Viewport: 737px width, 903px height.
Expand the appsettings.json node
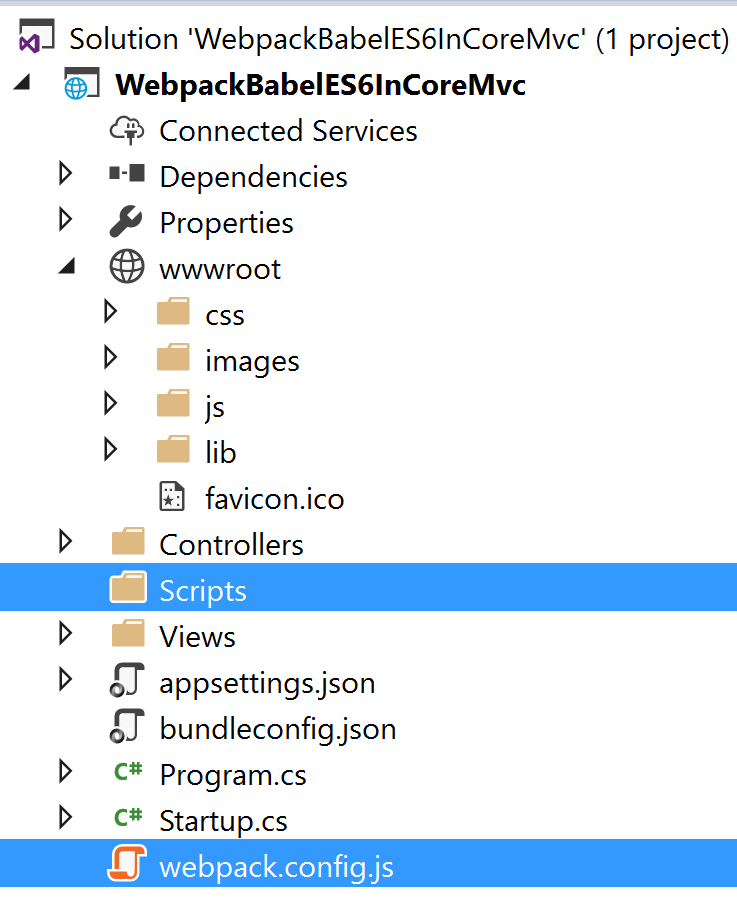(65, 682)
